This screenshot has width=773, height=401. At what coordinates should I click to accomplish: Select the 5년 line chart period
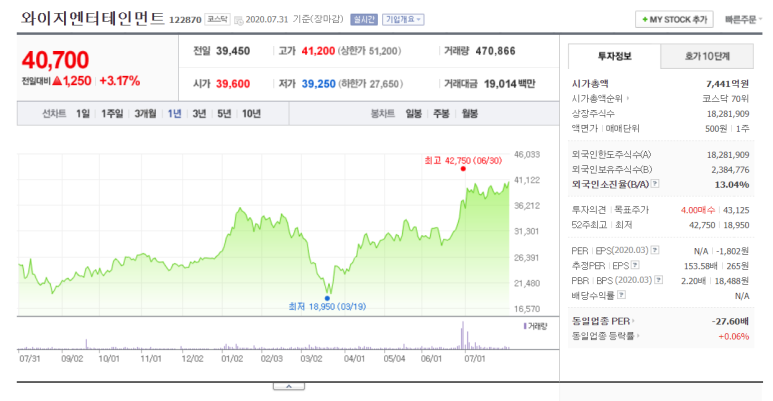(224, 114)
